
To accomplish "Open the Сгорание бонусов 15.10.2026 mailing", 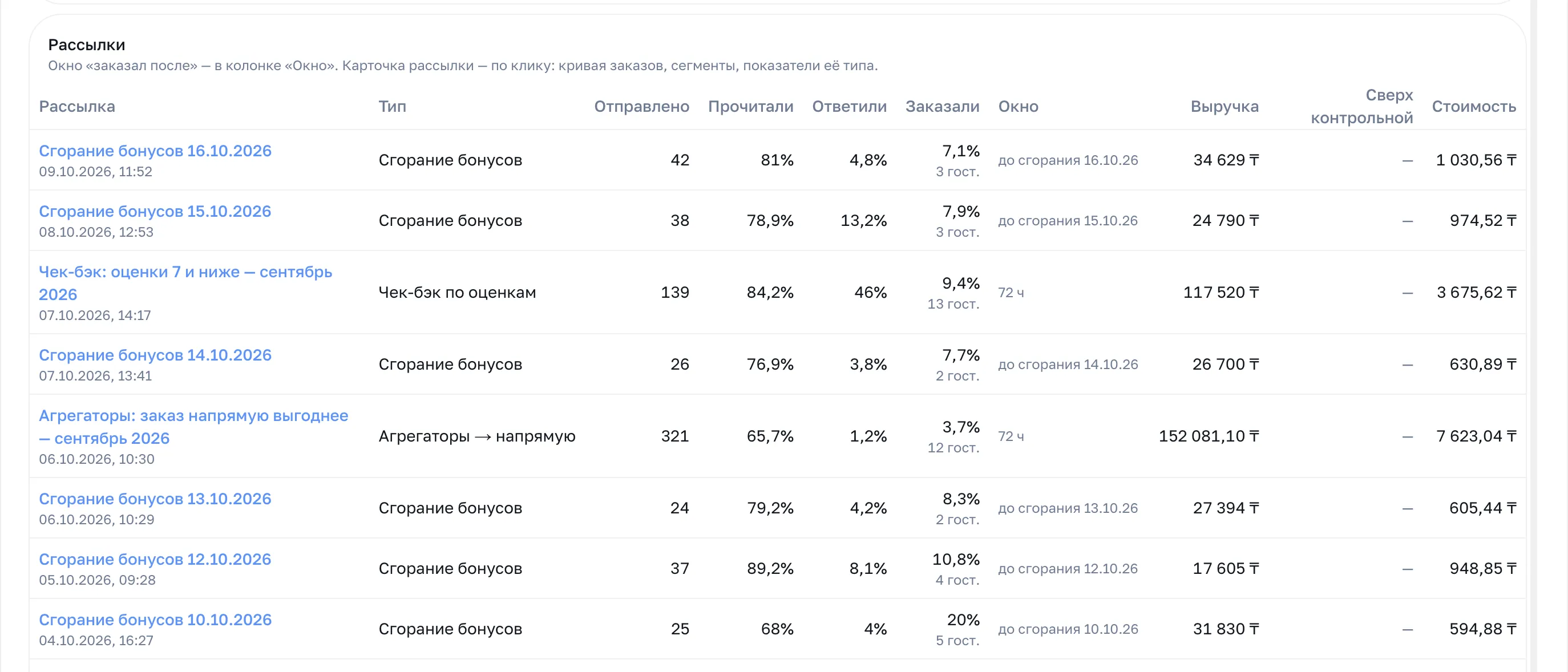I will pos(155,211).
